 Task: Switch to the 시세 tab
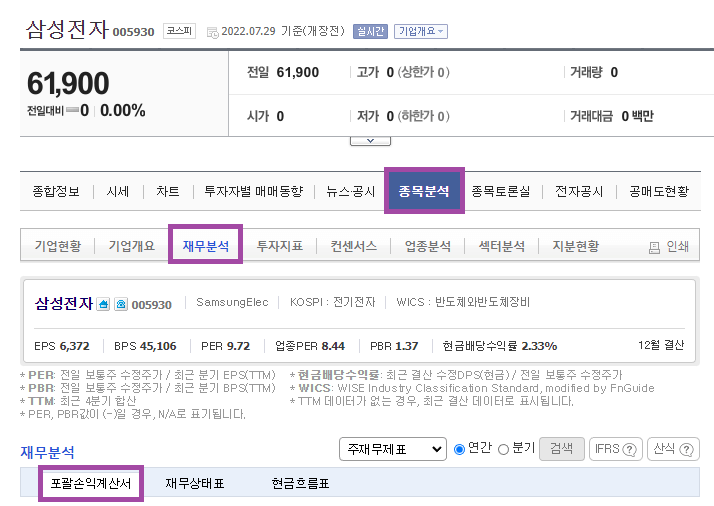tap(118, 191)
